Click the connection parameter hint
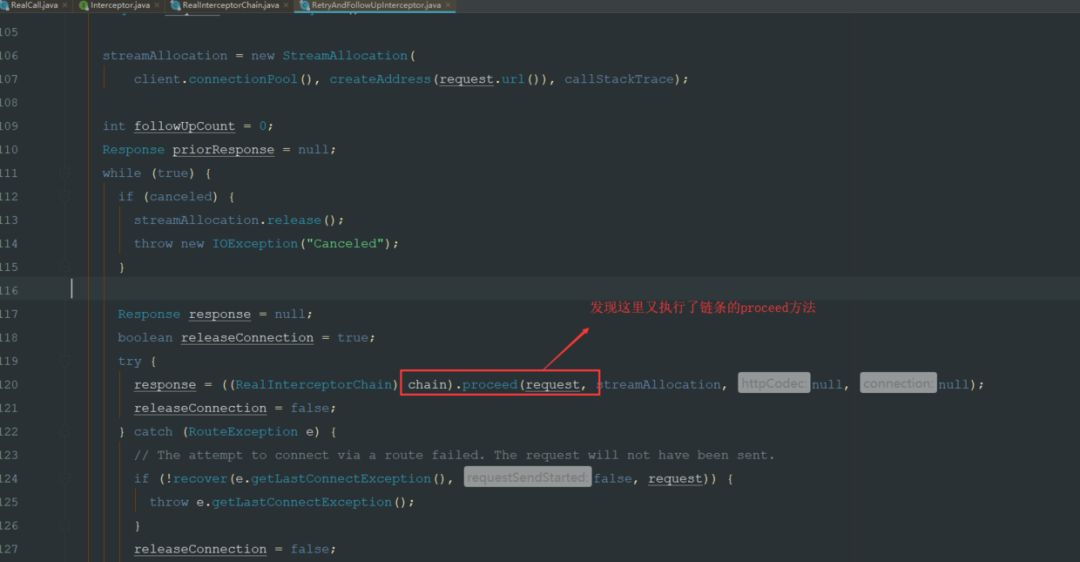The width and height of the screenshot is (1080, 562). [898, 384]
